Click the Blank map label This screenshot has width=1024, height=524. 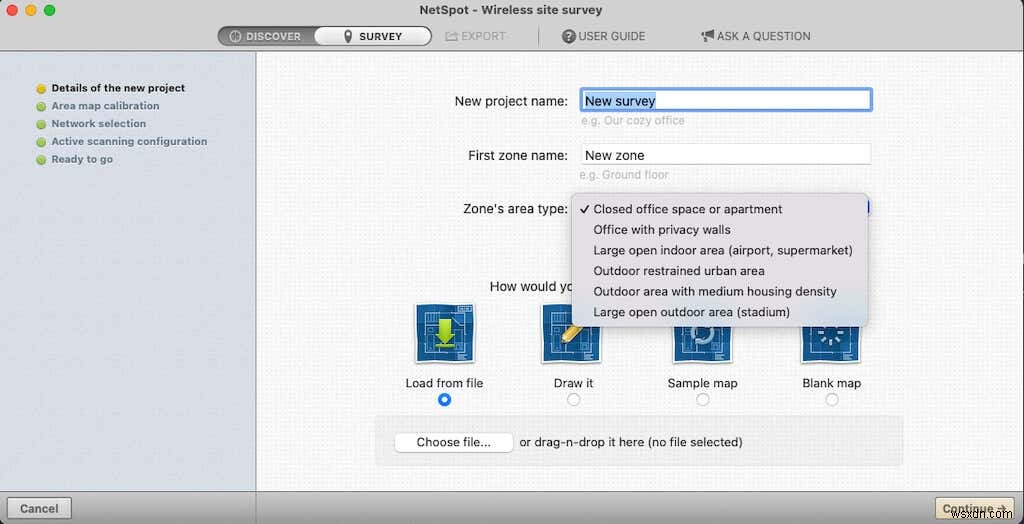coord(831,383)
